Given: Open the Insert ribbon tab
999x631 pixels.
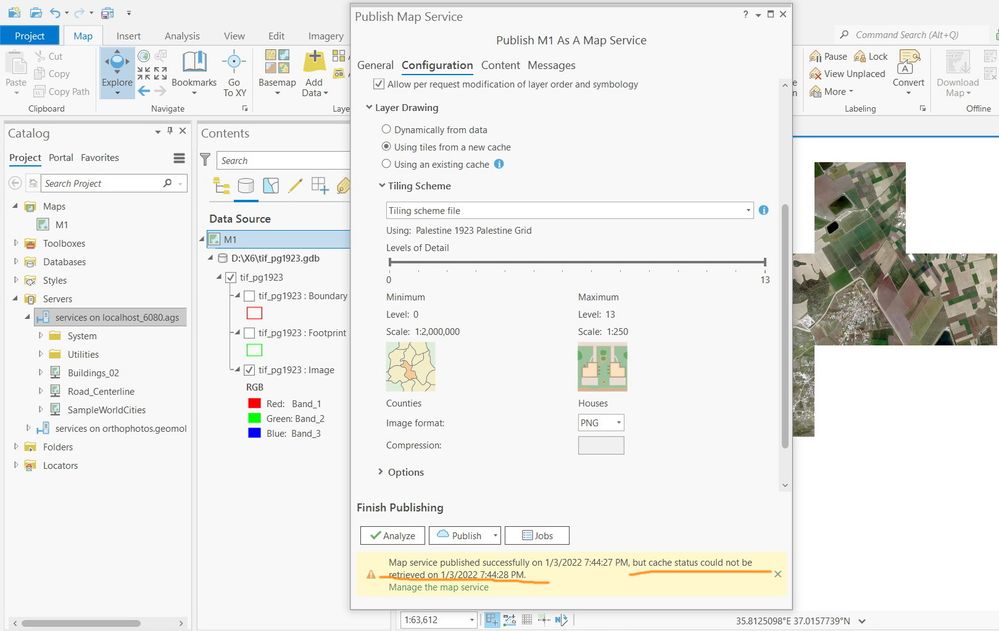Looking at the screenshot, I should click(x=128, y=36).
